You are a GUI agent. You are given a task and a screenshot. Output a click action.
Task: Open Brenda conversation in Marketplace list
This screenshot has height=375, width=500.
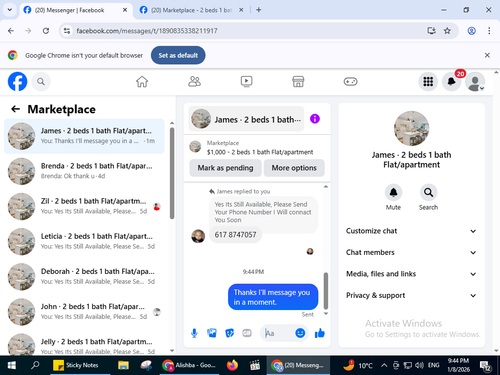pyautogui.click(x=84, y=171)
